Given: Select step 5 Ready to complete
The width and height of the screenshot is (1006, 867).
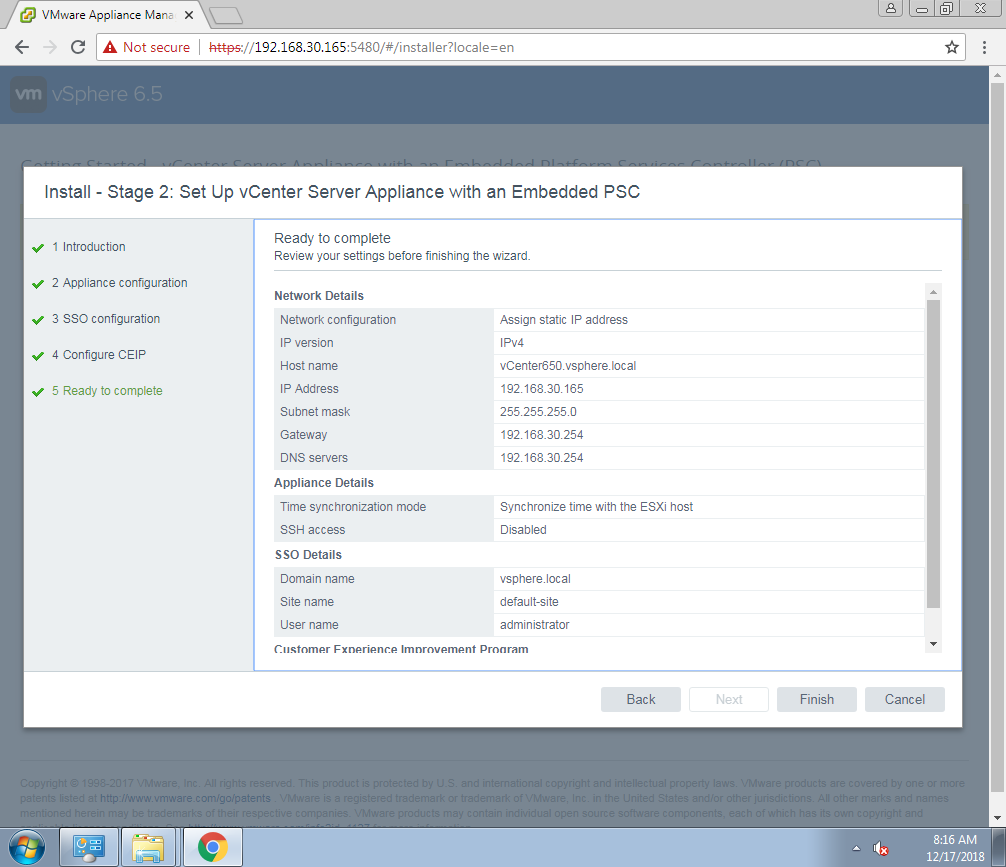Looking at the screenshot, I should pos(107,390).
